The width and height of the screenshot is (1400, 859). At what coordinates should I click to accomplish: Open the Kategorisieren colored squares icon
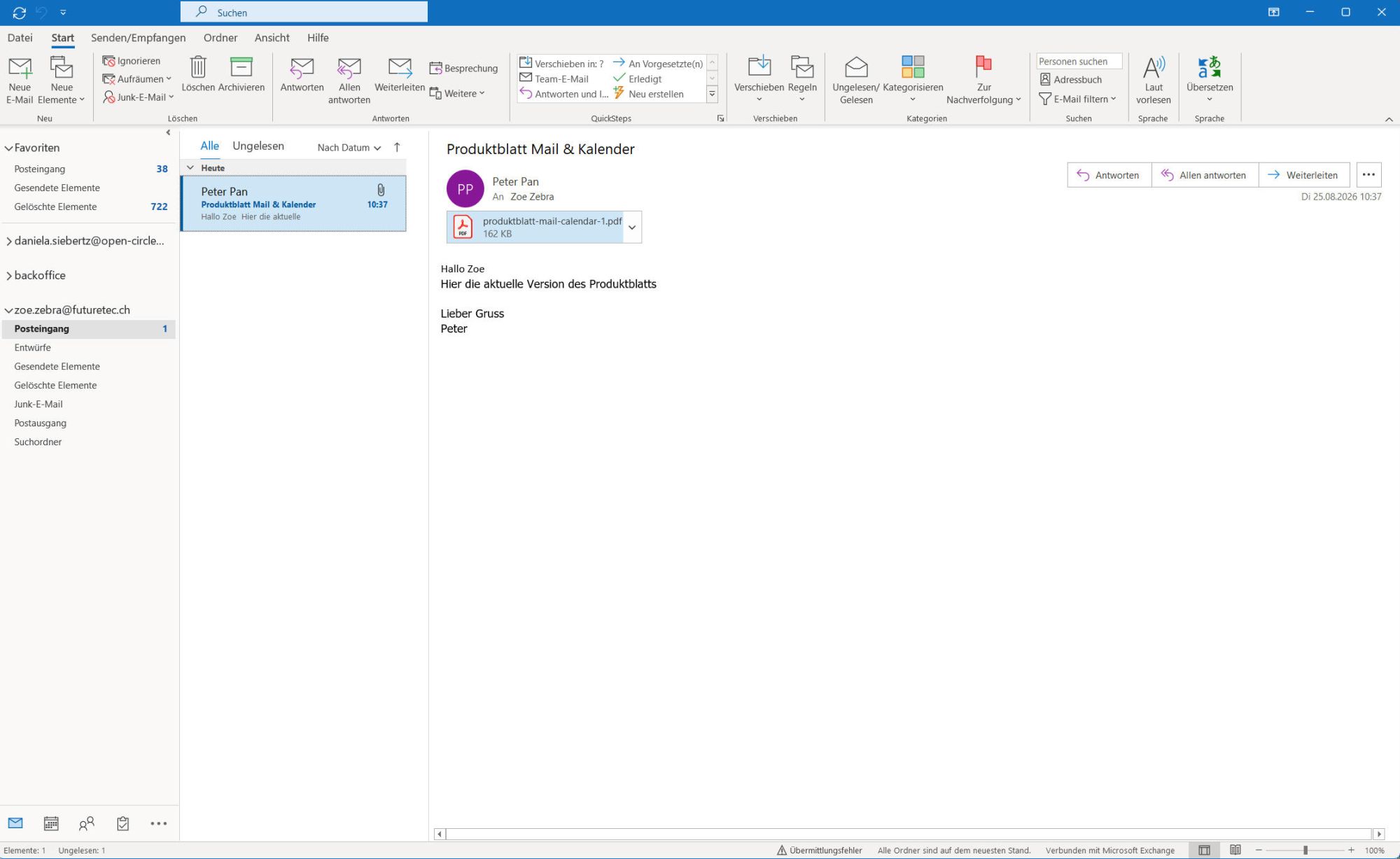(913, 67)
